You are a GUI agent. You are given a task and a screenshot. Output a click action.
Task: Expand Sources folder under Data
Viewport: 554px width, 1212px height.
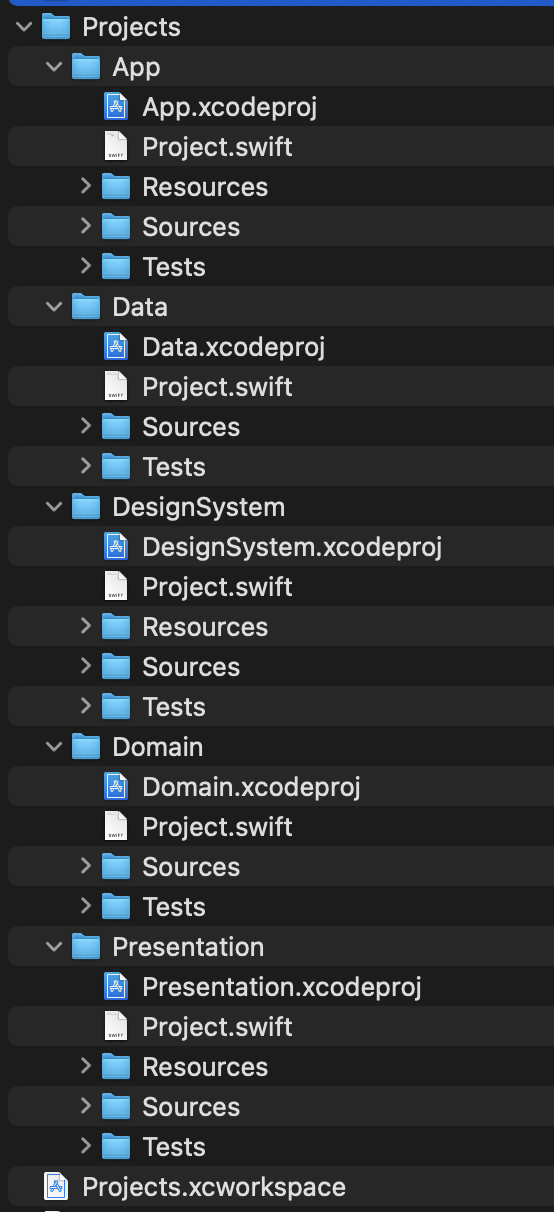pos(85,426)
